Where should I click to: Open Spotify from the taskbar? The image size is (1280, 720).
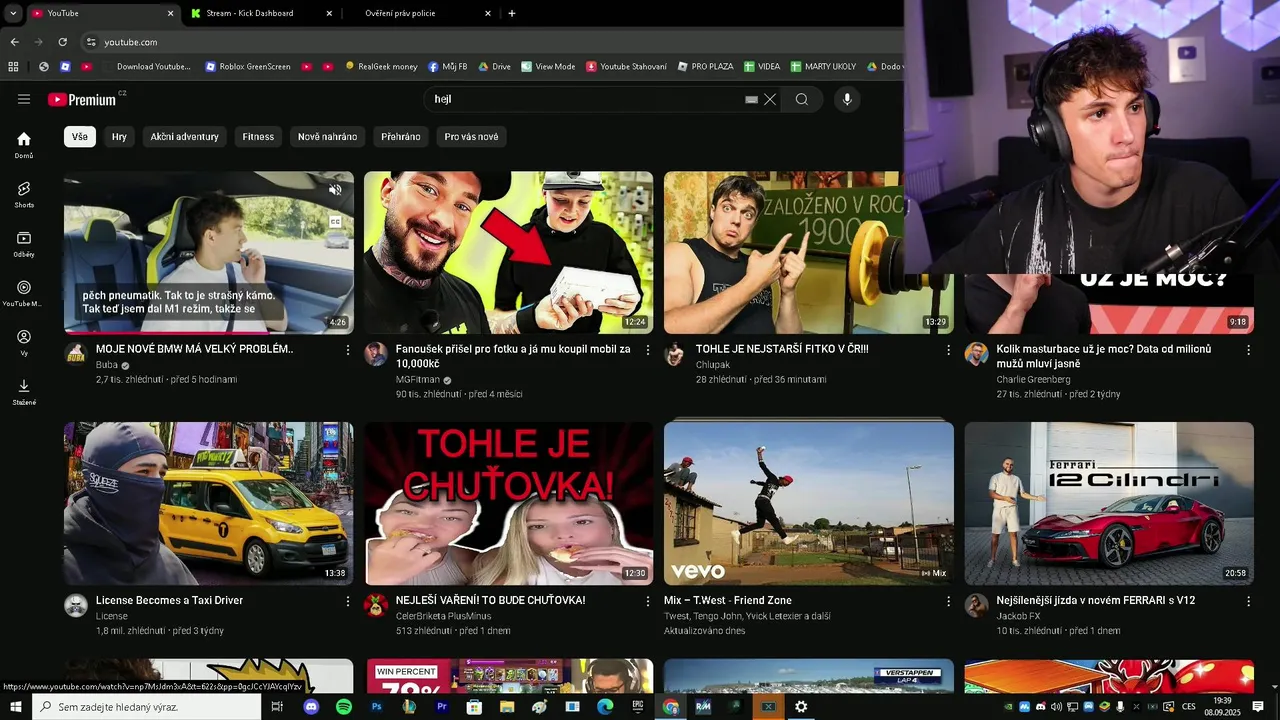tap(344, 707)
